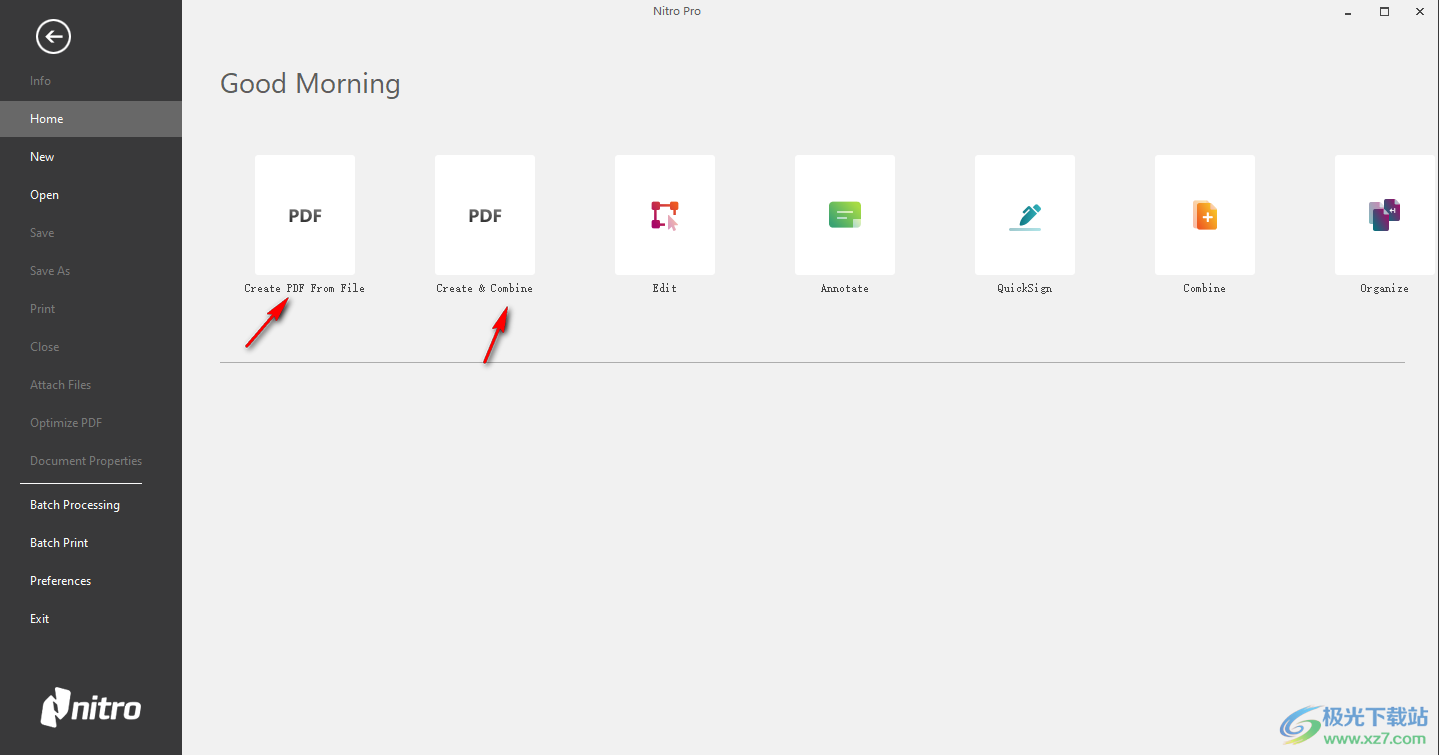This screenshot has width=1439, height=755.
Task: Click the Organize label text
Action: coord(1385,288)
